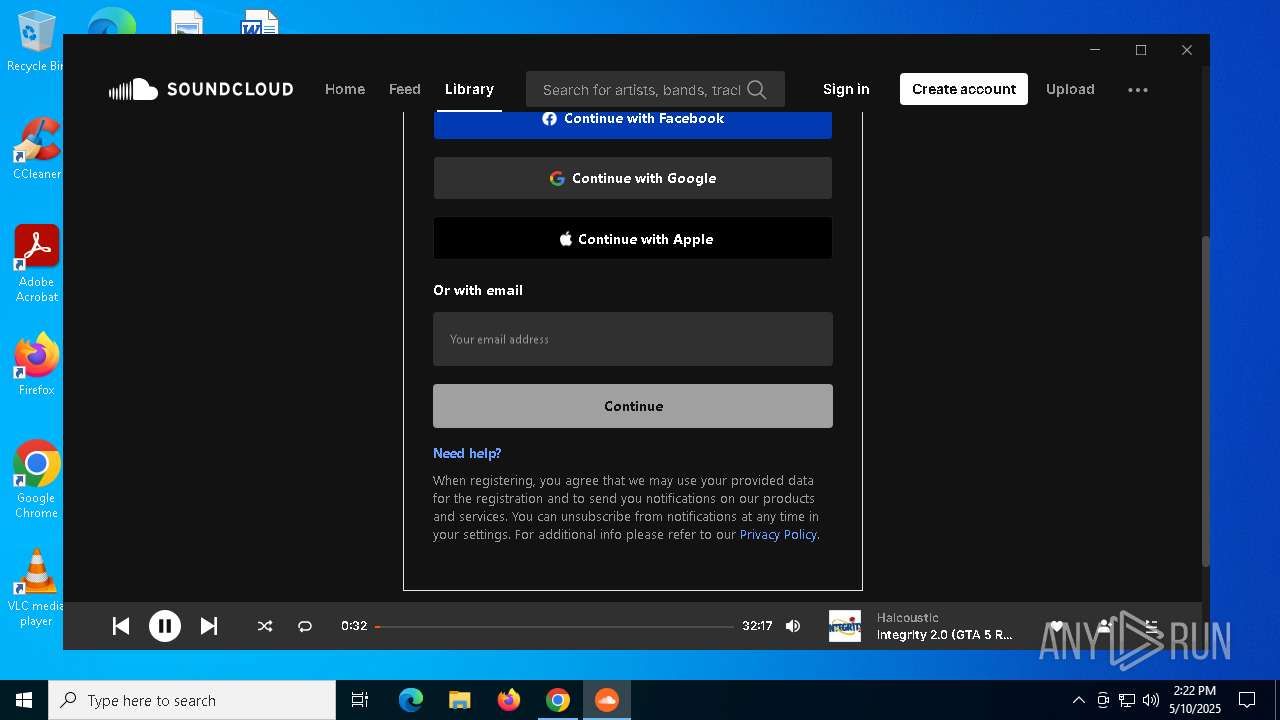Open VLC media player desktop icon

tap(36, 588)
